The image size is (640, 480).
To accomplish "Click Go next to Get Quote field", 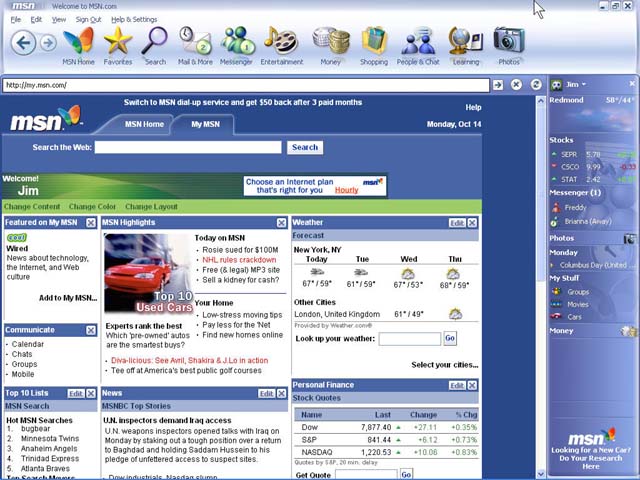I will 406,474.
